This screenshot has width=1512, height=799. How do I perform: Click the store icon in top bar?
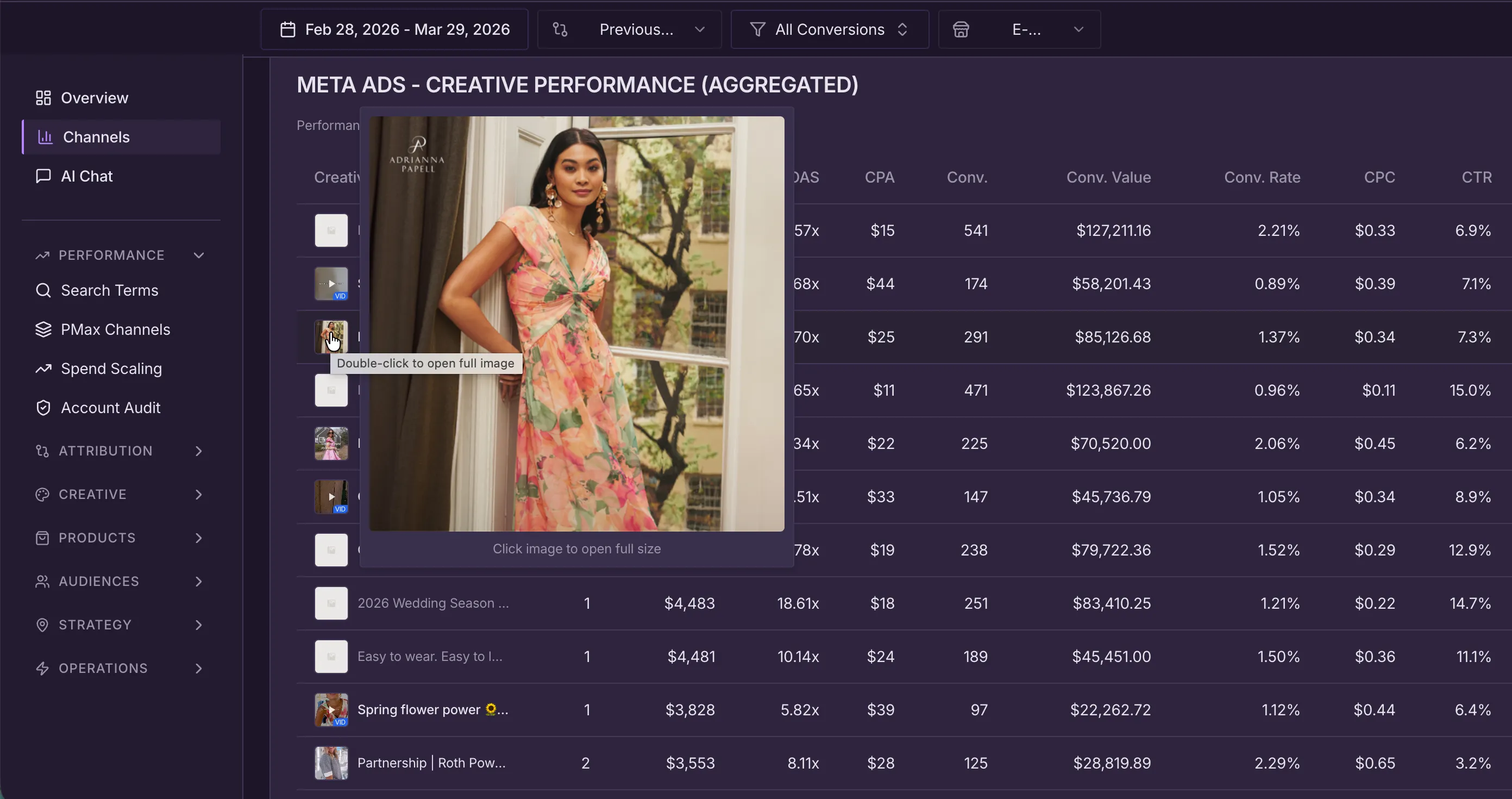(x=961, y=29)
